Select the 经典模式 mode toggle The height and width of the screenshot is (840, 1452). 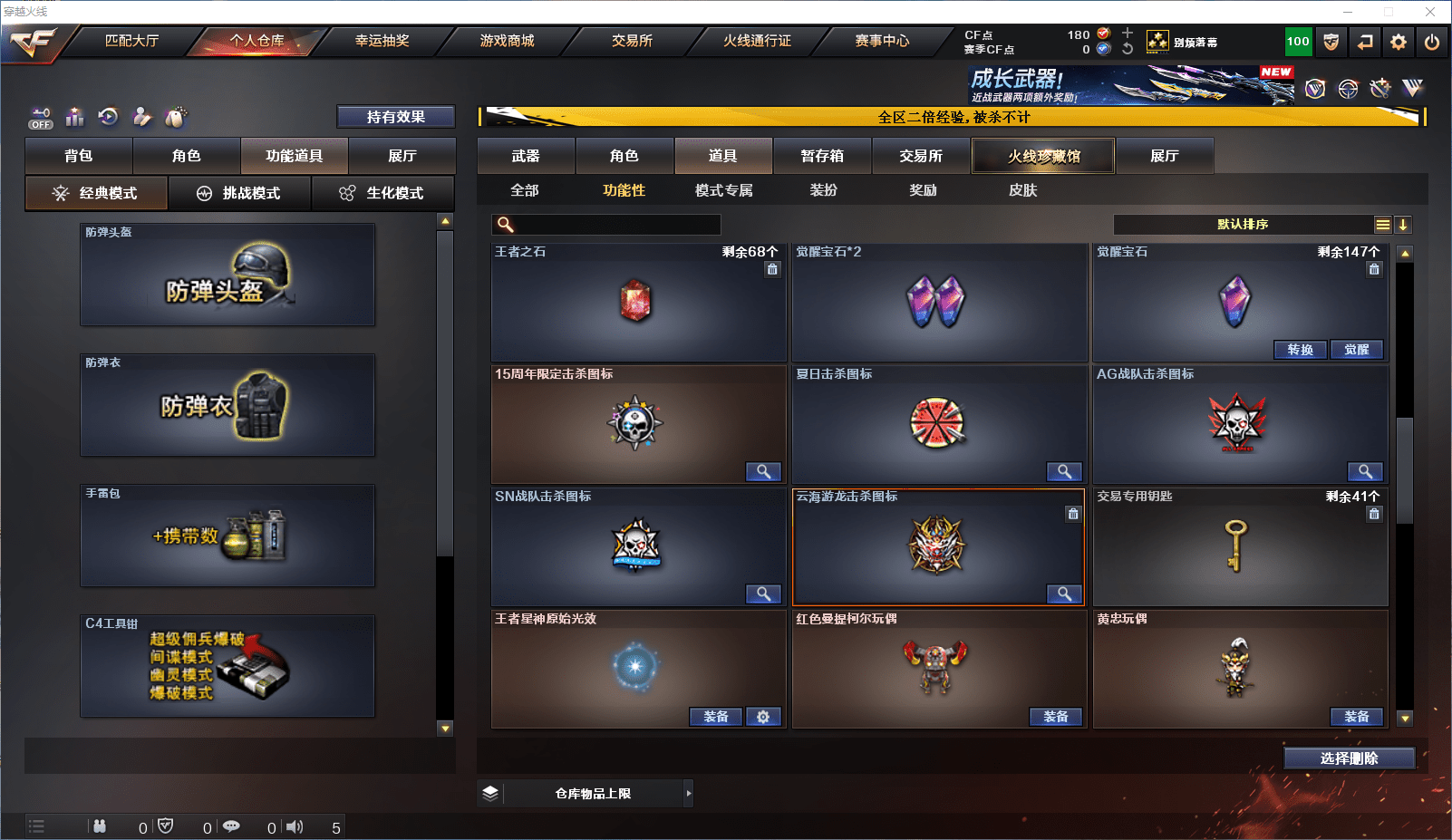coord(96,193)
